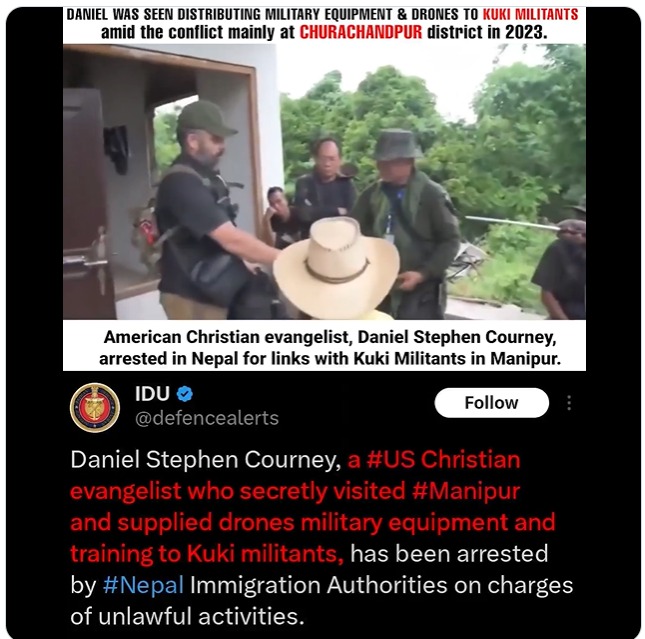Click the blue verified badge next to IDU
Viewport: 645px width, 639px height.
pos(185,394)
